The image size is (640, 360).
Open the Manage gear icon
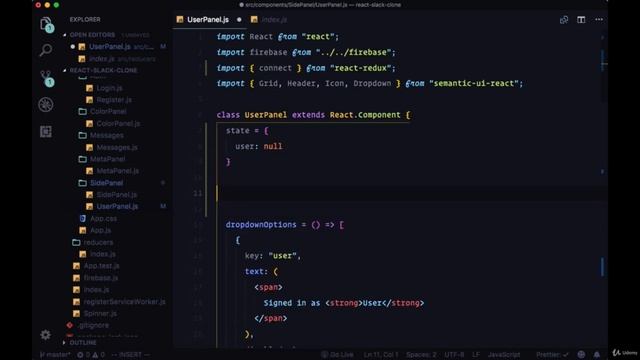(45, 335)
